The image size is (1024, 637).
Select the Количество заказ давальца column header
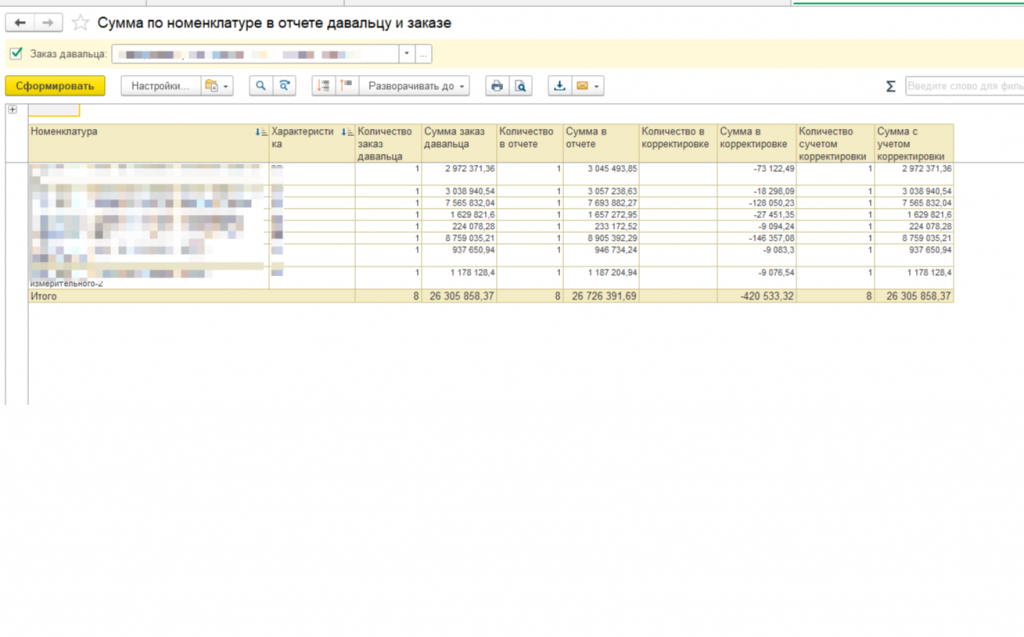(x=389, y=143)
